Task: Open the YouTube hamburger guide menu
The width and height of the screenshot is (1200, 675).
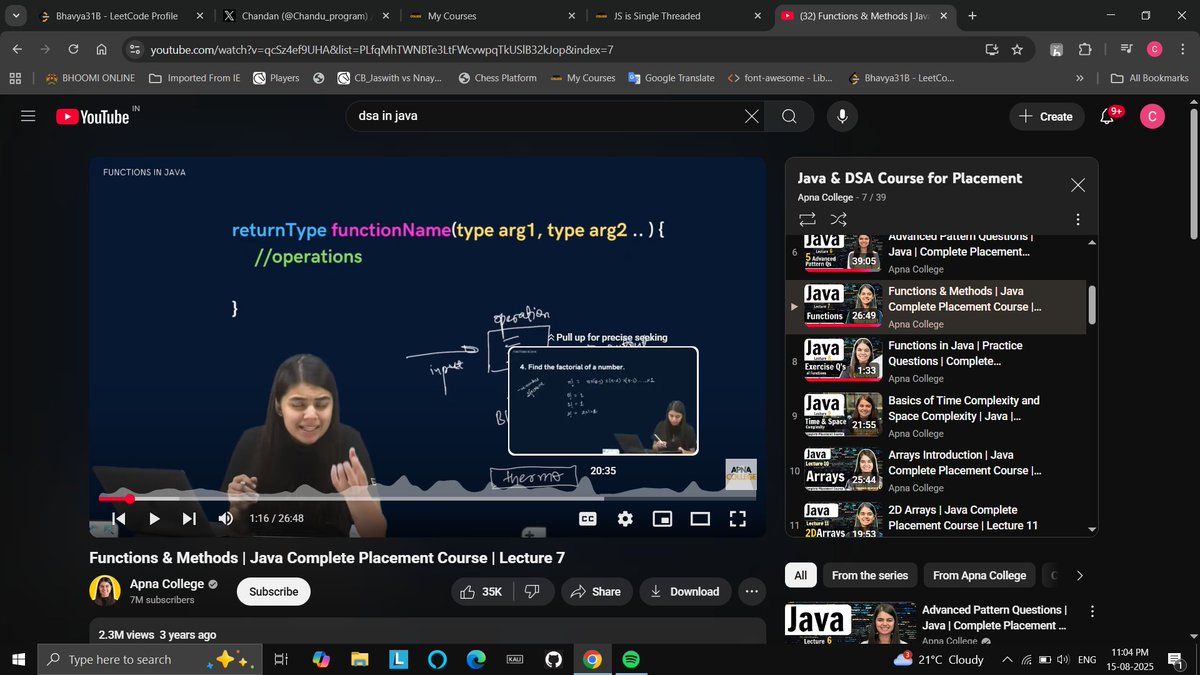Action: (28, 116)
